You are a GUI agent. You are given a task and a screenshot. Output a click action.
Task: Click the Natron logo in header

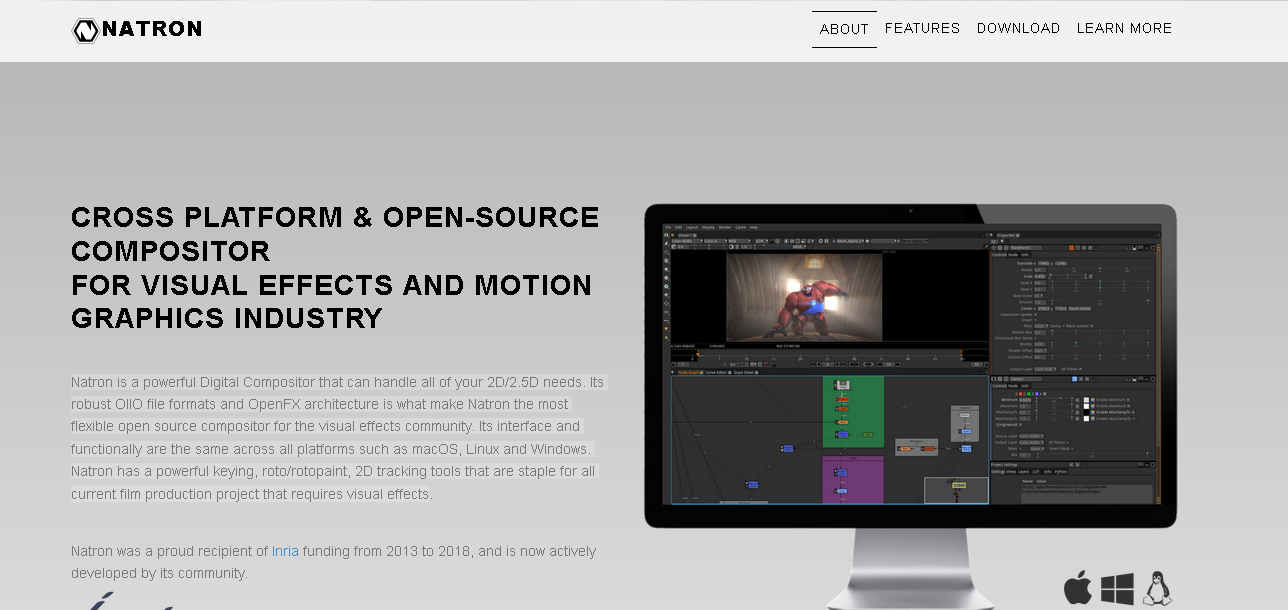(x=138, y=30)
